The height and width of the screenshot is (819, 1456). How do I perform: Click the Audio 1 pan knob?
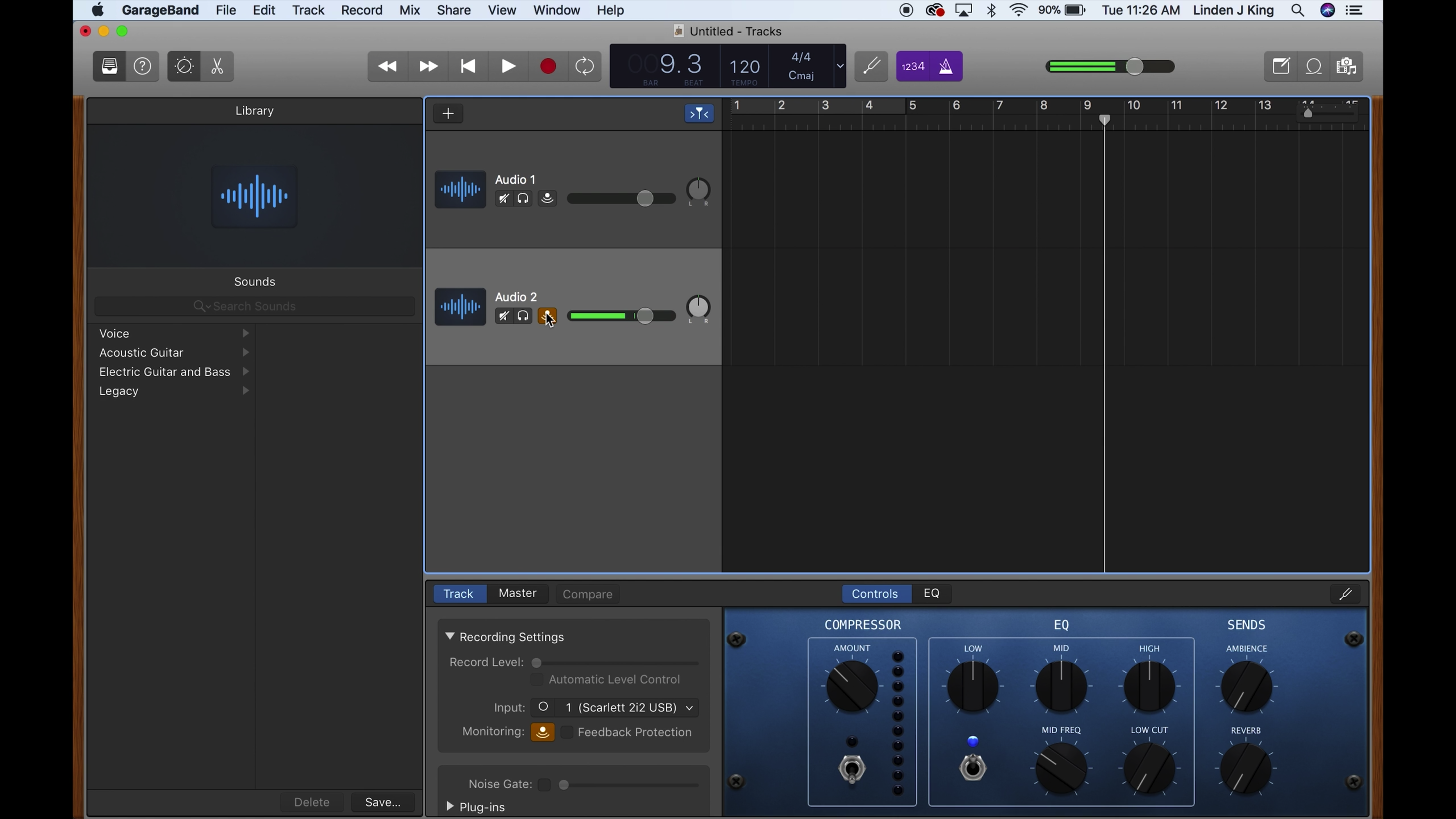(x=699, y=190)
